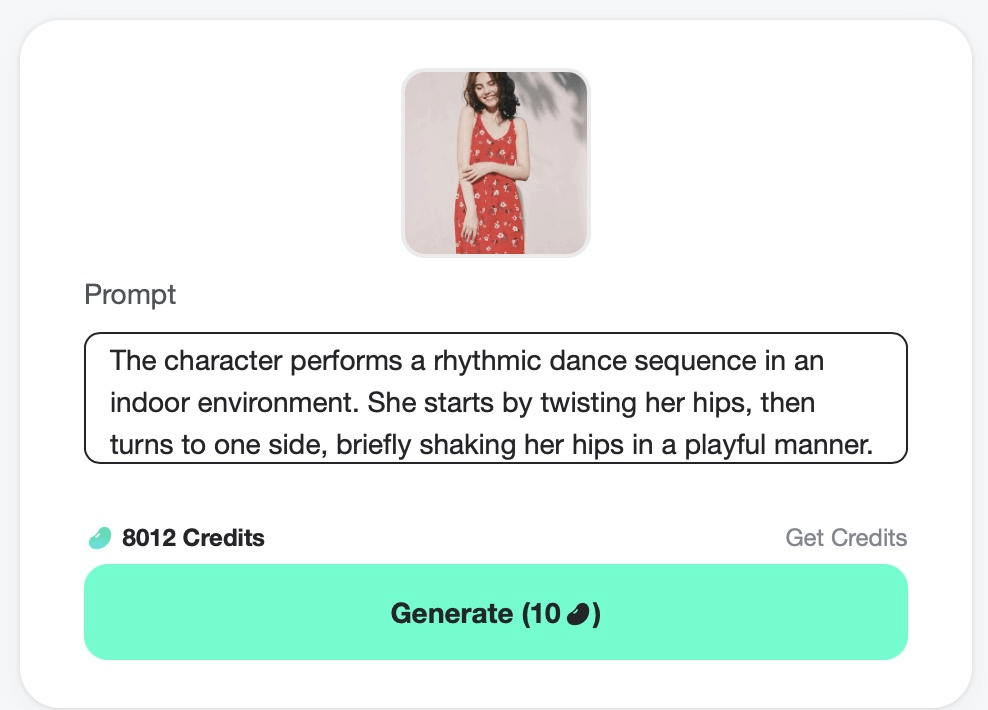Open the uploaded red dress photo thumbnail
Viewport: 988px width, 710px height.
coord(495,162)
